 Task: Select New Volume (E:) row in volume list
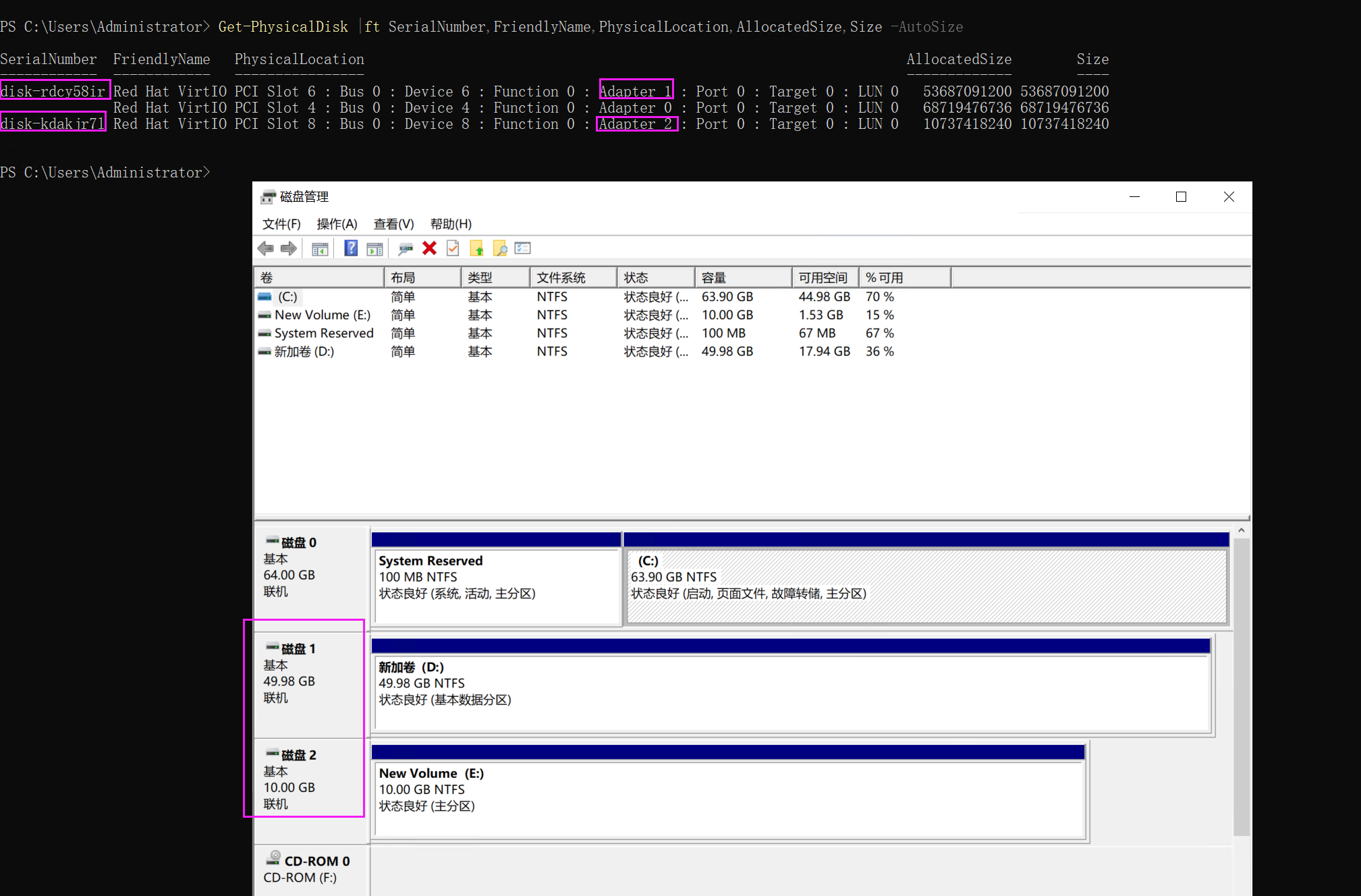coord(322,315)
